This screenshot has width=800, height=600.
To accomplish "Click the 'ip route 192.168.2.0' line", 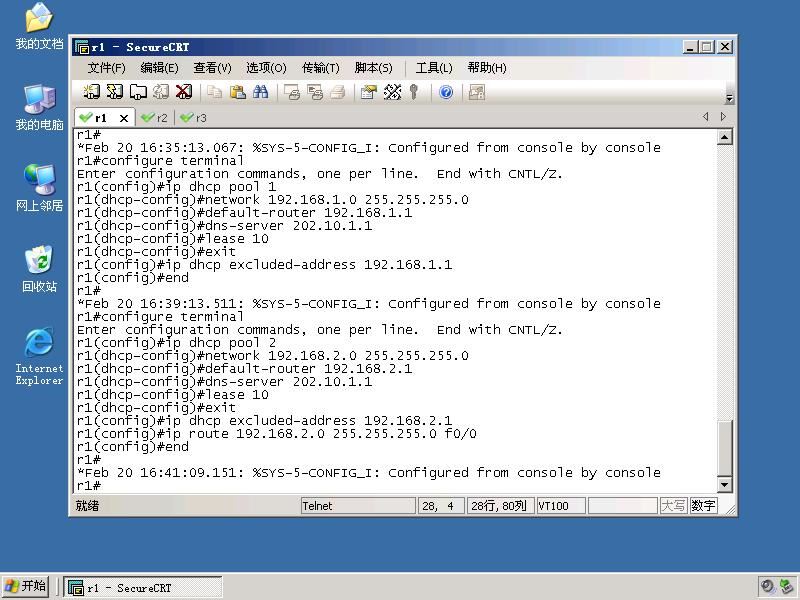I will click(x=277, y=434).
